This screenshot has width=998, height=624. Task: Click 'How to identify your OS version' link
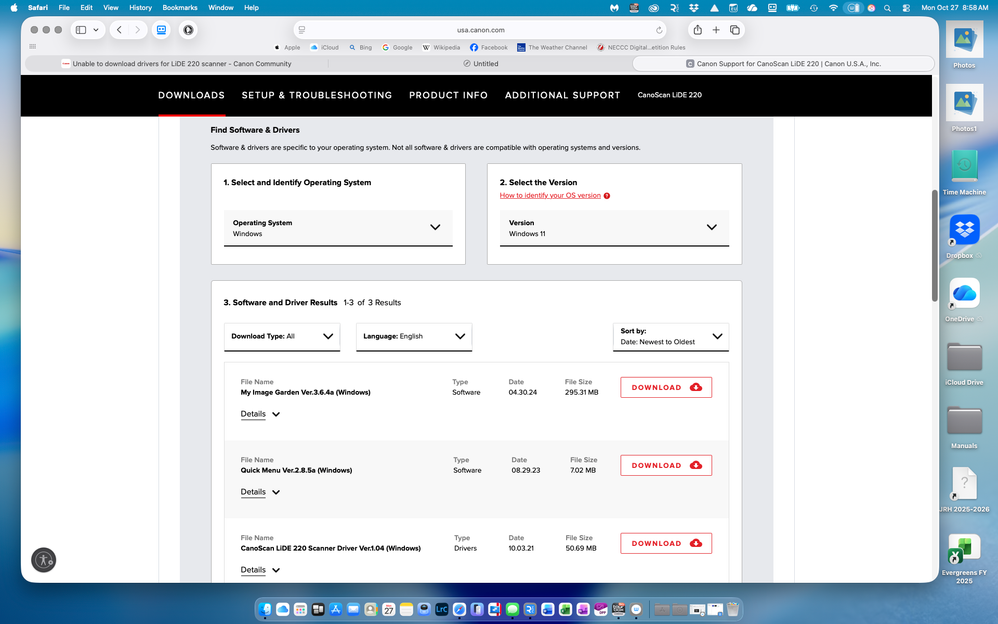(551, 196)
